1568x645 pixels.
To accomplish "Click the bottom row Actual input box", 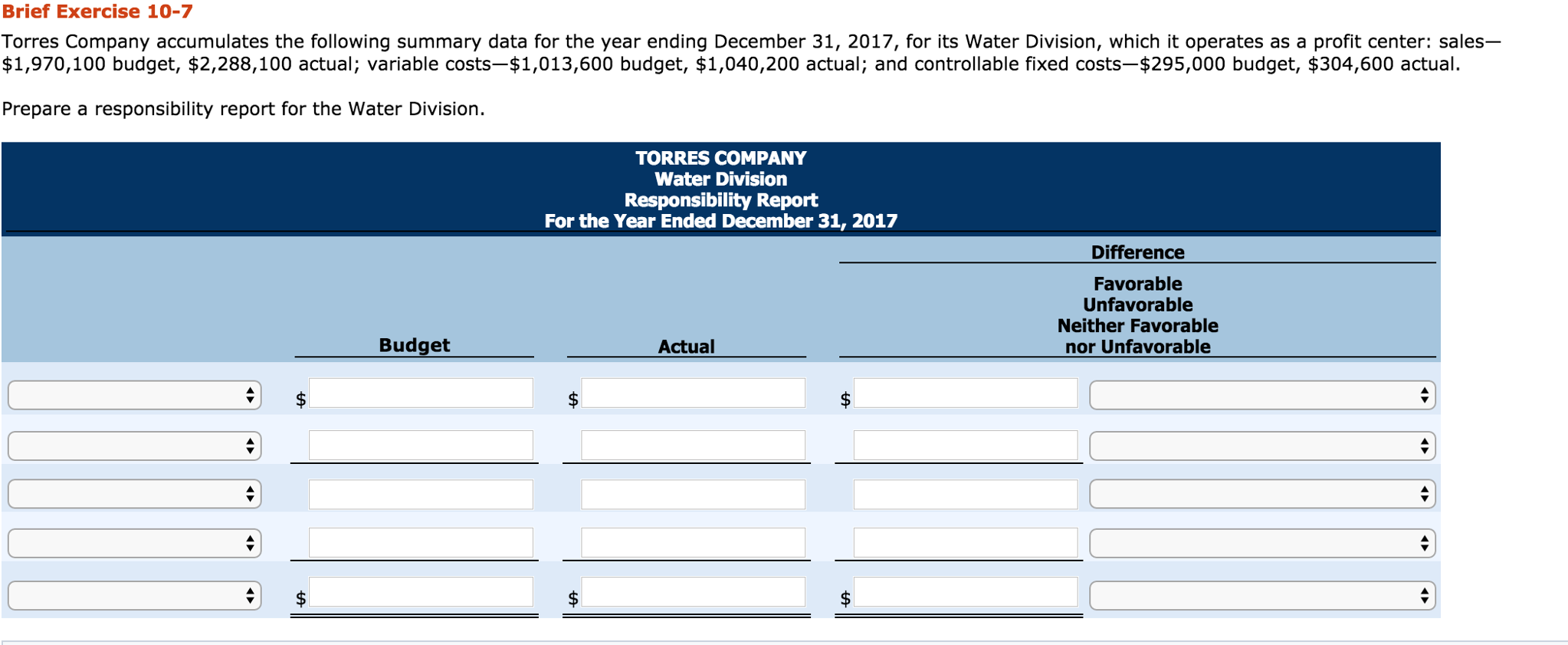I will [694, 591].
